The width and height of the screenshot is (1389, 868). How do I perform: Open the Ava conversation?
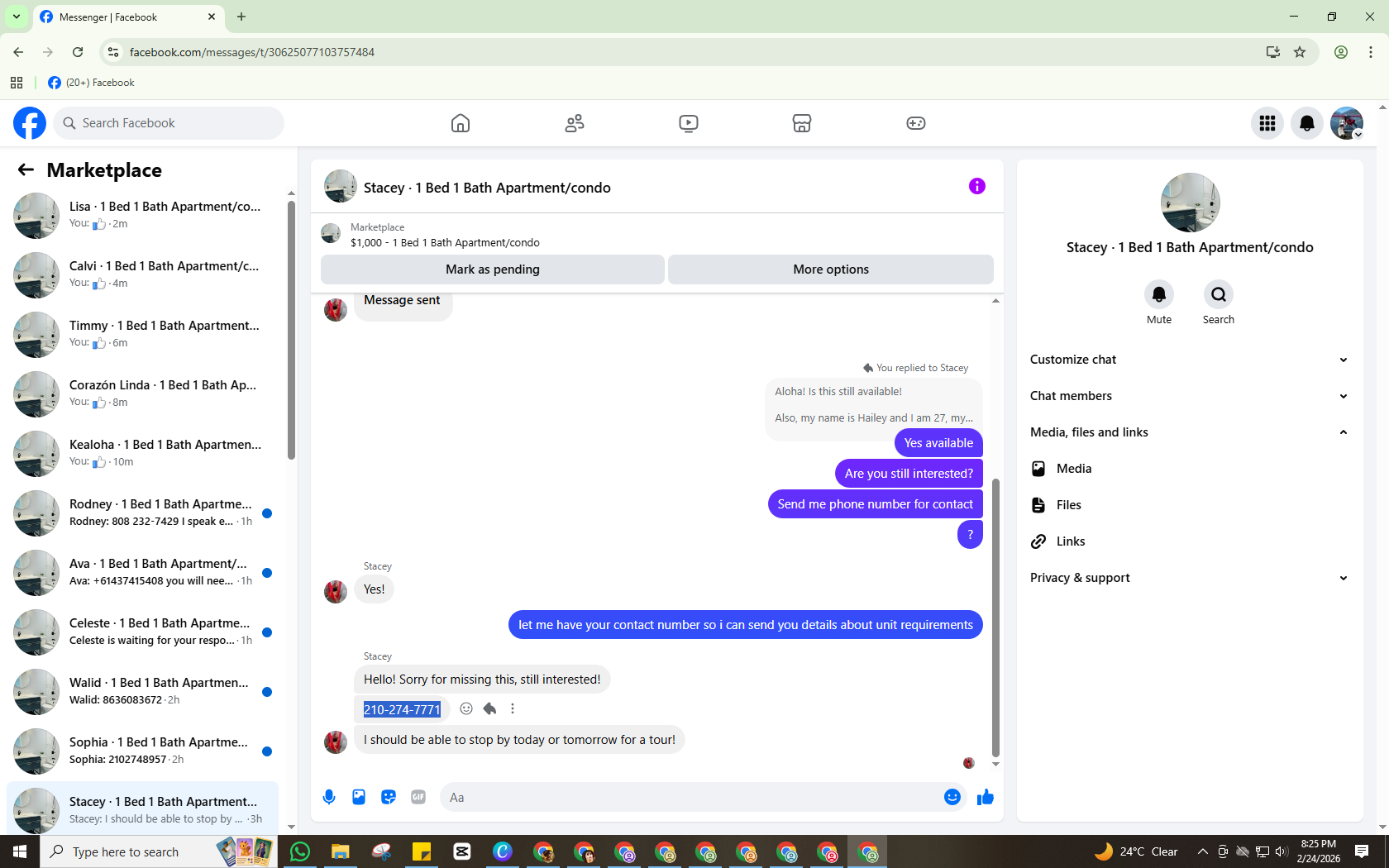coord(143,572)
